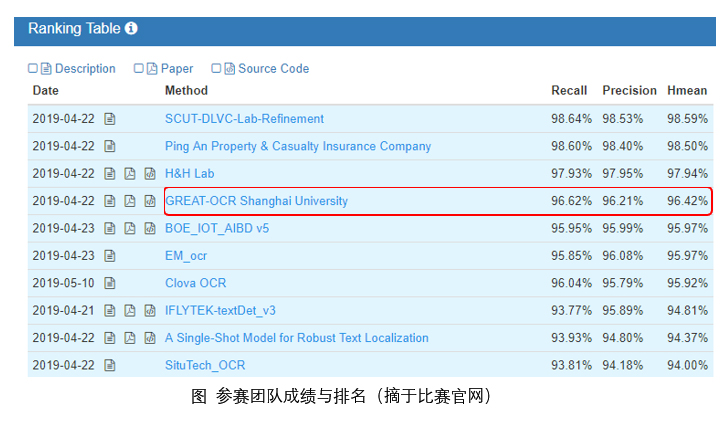Viewport: 727px width, 427px height.
Task: Enable the Description checkbox
Action: [33, 69]
